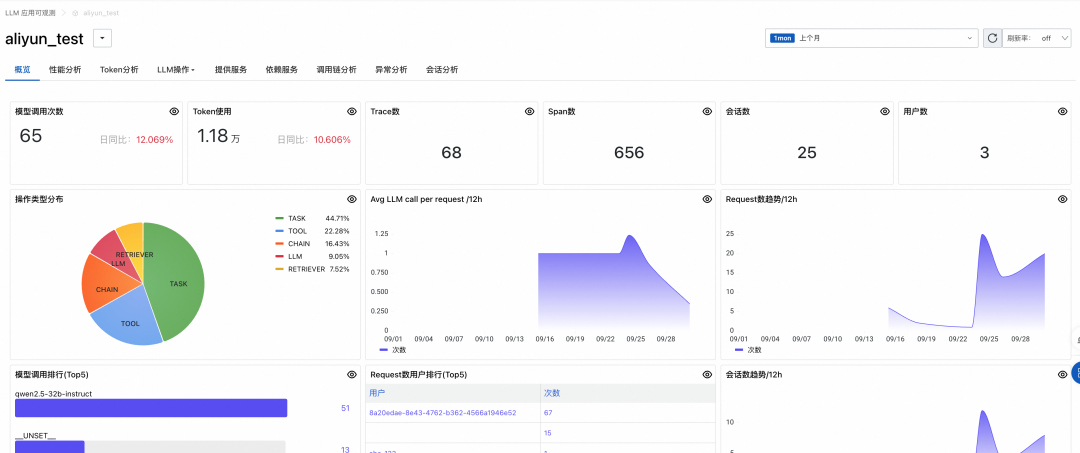The height and width of the screenshot is (453, 1080).
Task: Switch to the Token分析 tab
Action: 119,70
